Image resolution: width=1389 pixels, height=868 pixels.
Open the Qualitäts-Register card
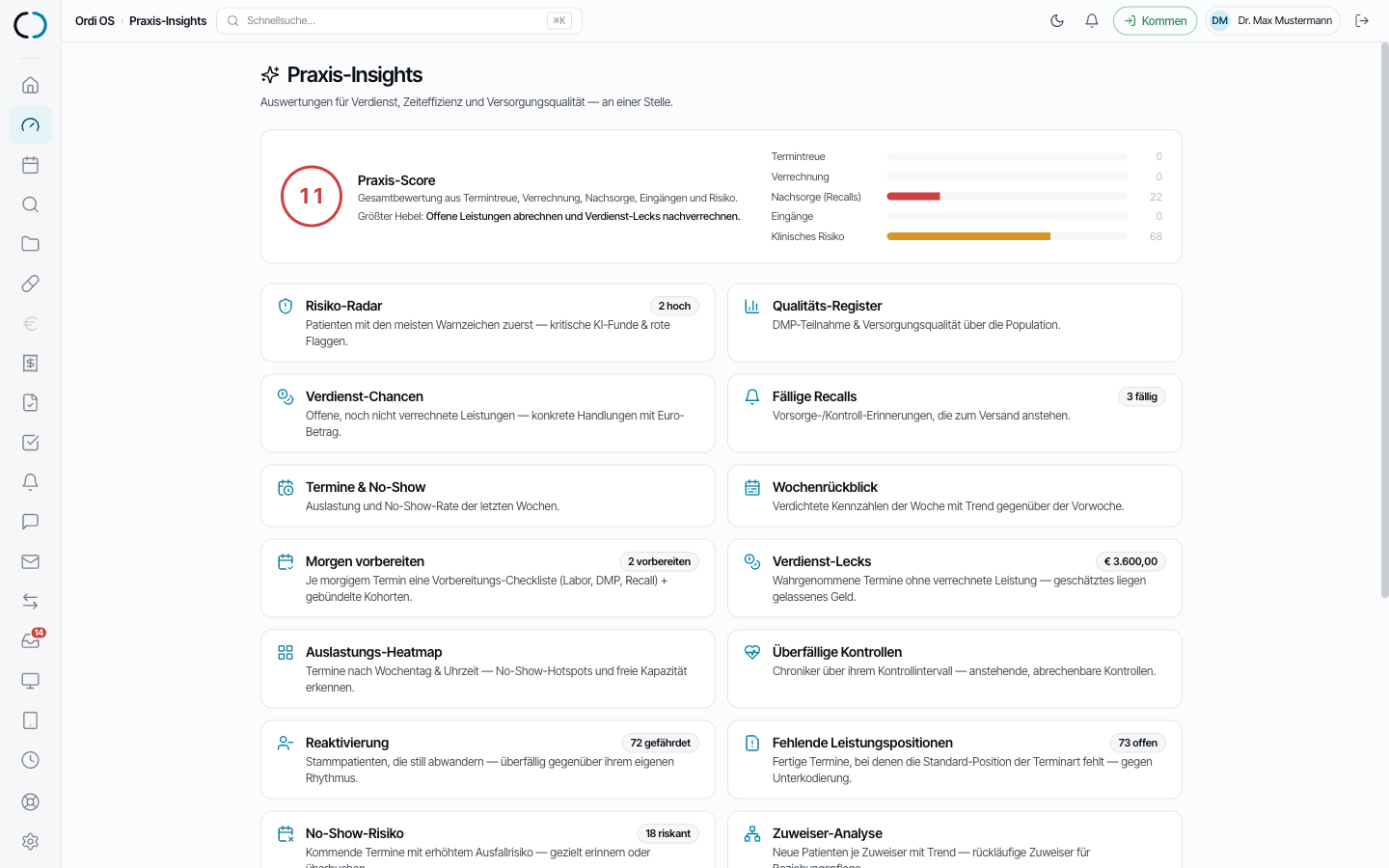click(x=955, y=322)
